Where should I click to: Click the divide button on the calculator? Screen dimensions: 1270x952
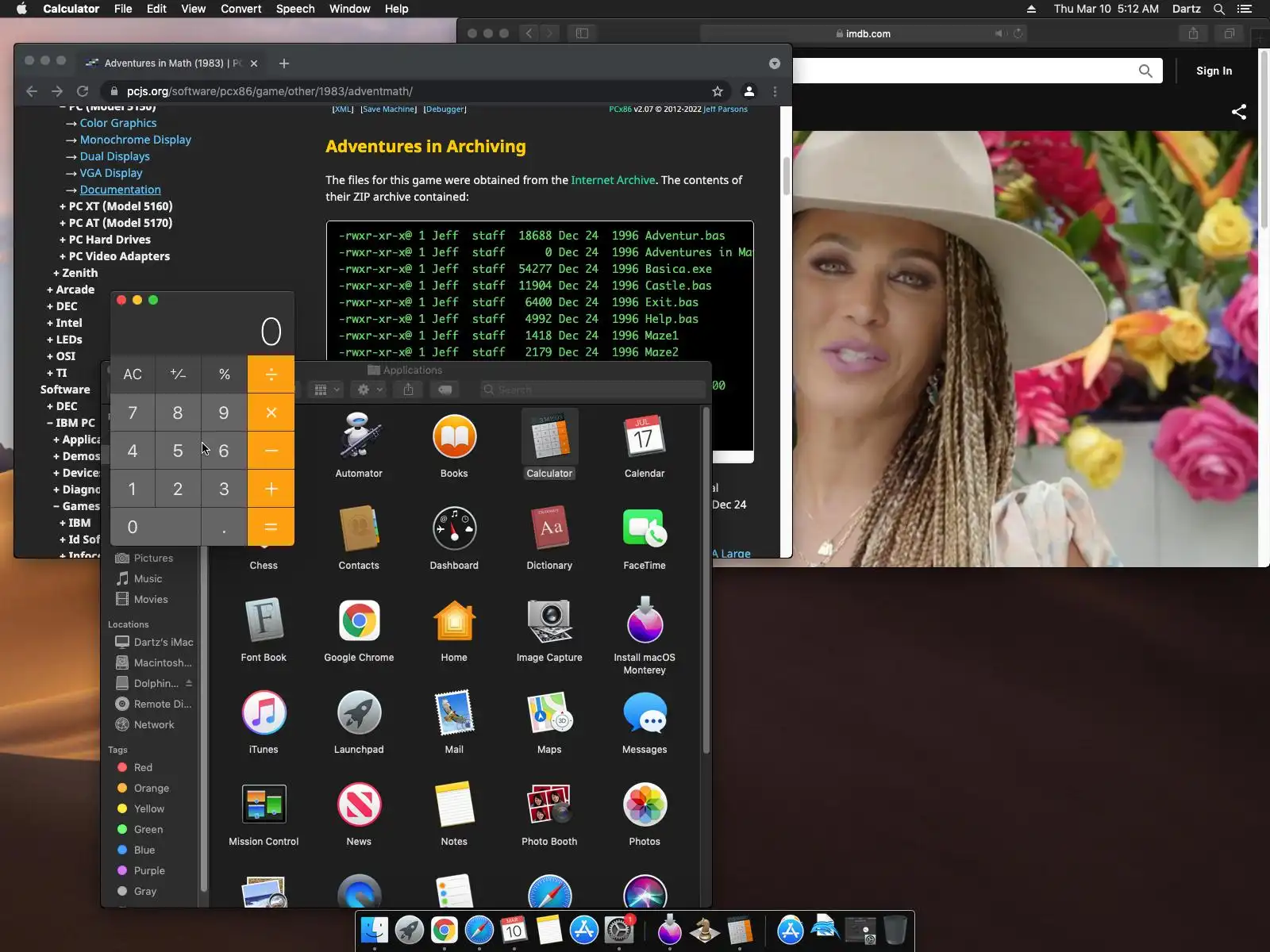(x=271, y=374)
